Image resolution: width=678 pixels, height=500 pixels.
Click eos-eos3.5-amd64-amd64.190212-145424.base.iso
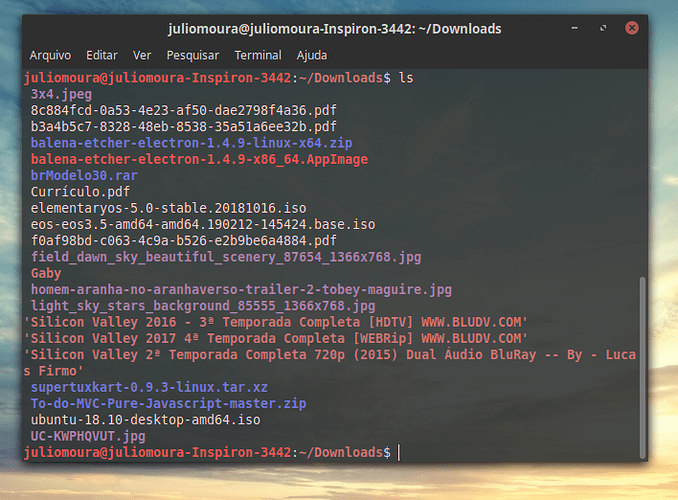coord(203,224)
